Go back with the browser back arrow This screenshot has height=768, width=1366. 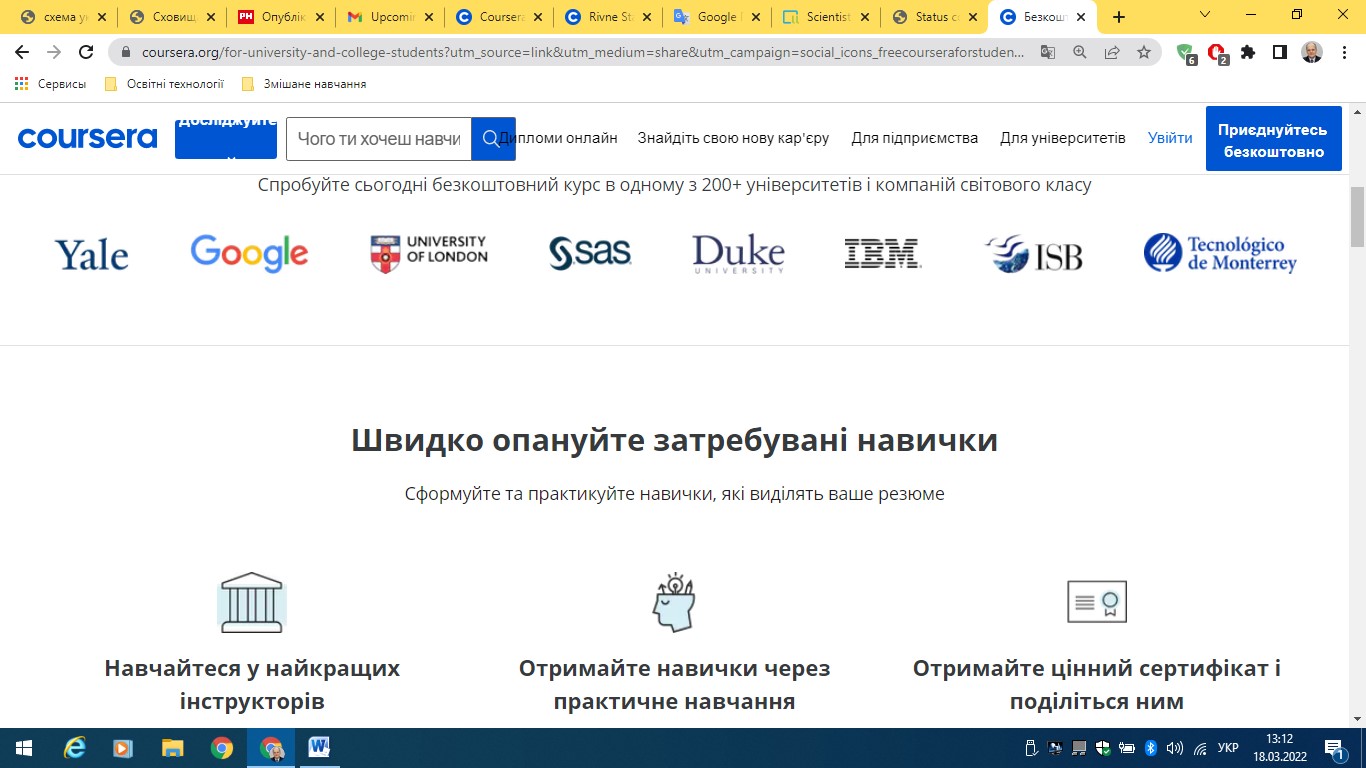point(24,52)
